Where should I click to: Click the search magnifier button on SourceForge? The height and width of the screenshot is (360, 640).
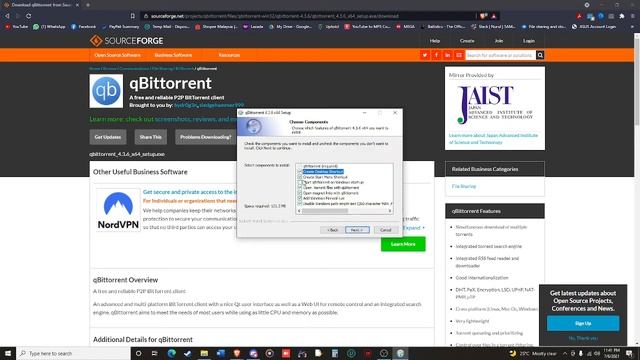[540, 55]
